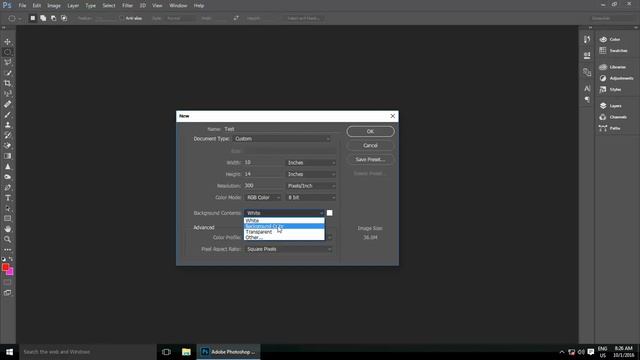
Task: Select the History Brush tool
Action: [7, 135]
